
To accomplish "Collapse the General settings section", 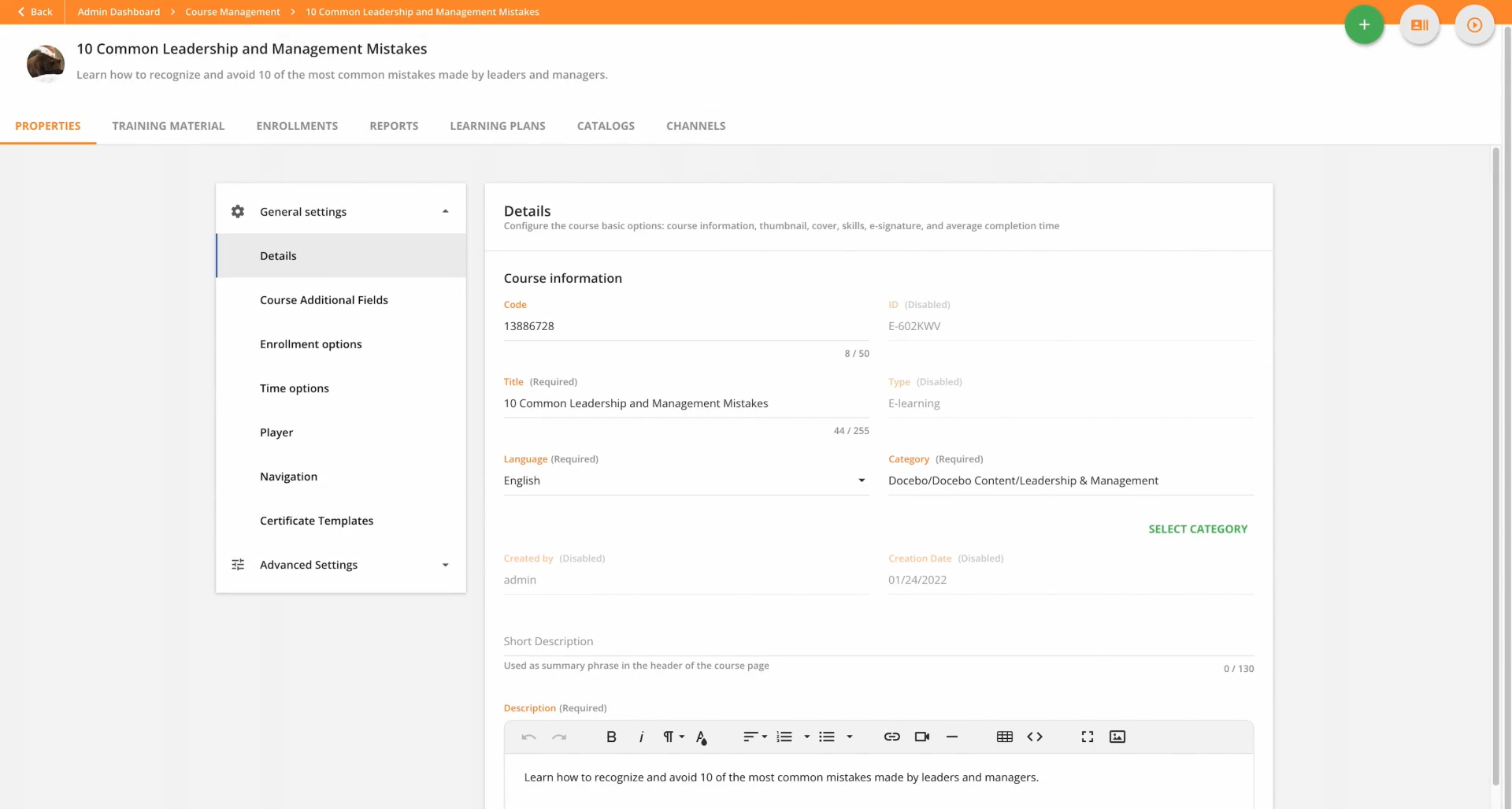I will (445, 211).
